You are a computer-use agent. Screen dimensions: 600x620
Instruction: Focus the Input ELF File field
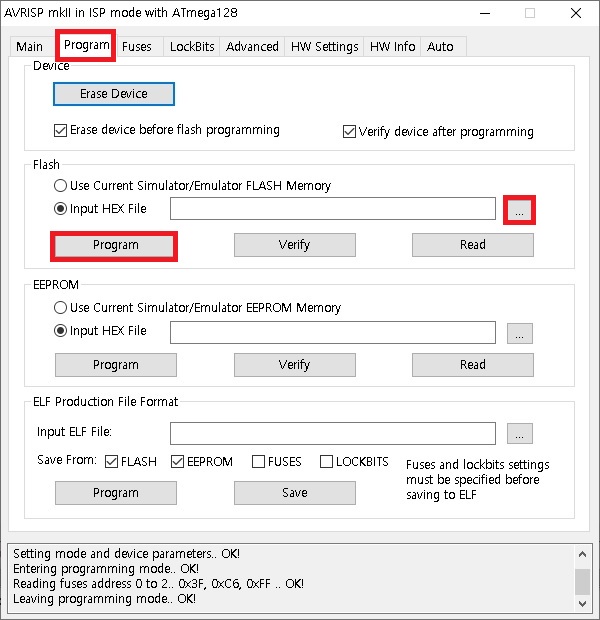point(333,433)
